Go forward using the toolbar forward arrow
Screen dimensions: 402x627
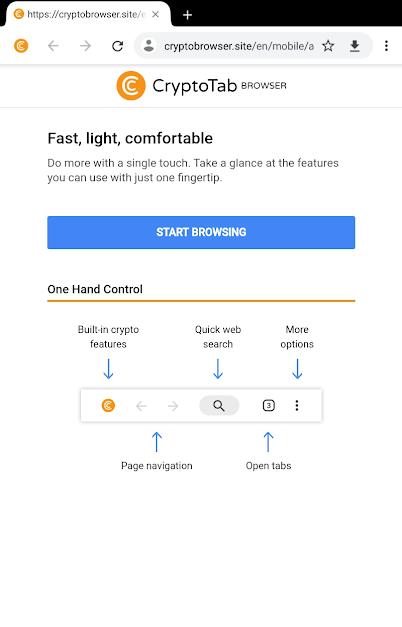(85, 46)
